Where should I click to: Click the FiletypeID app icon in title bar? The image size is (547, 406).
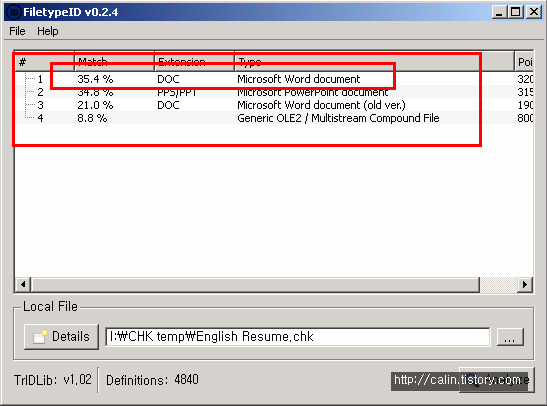click(14, 12)
